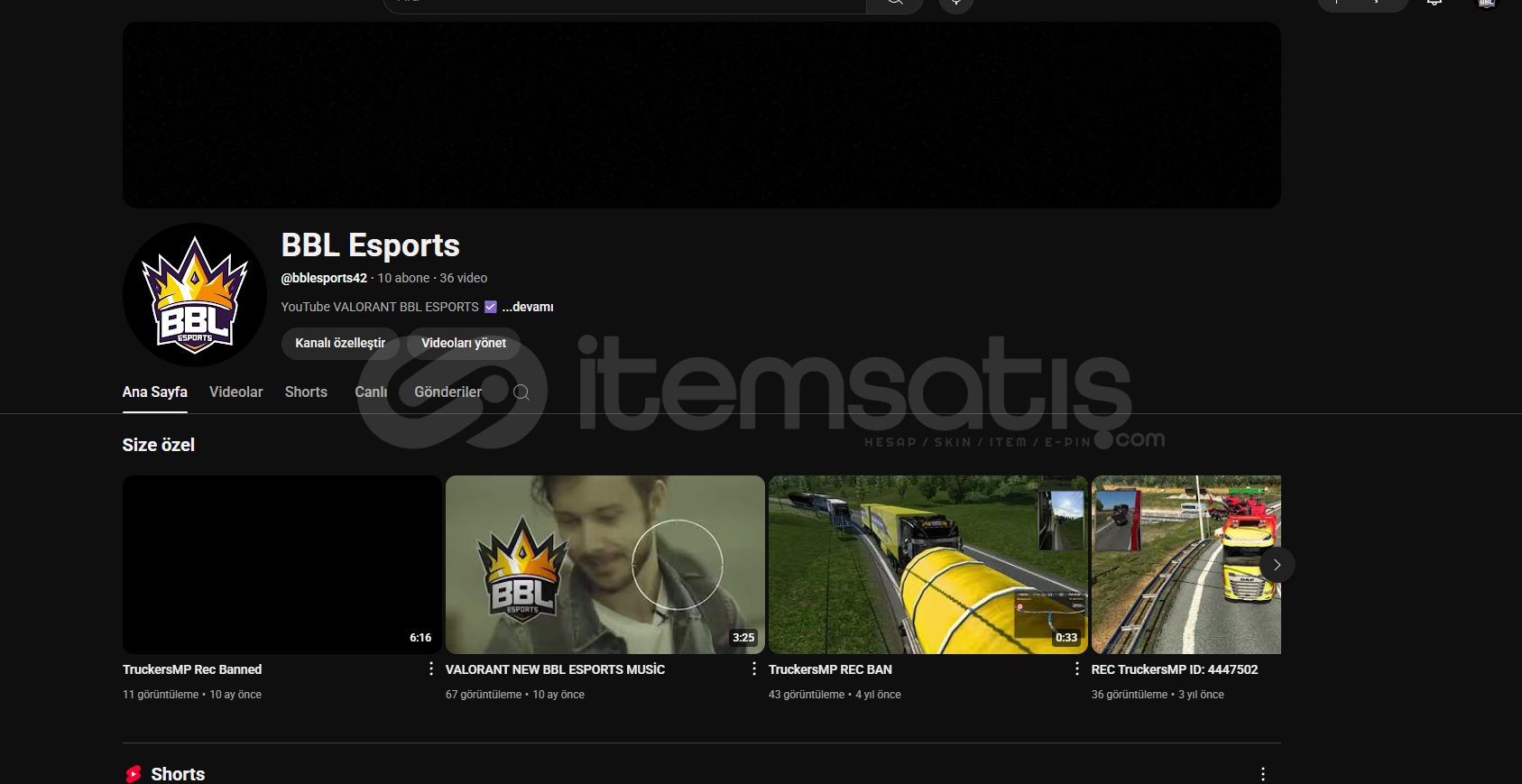Open the TruckersMP REC BAN video title
This screenshot has height=784, width=1522.
(830, 669)
